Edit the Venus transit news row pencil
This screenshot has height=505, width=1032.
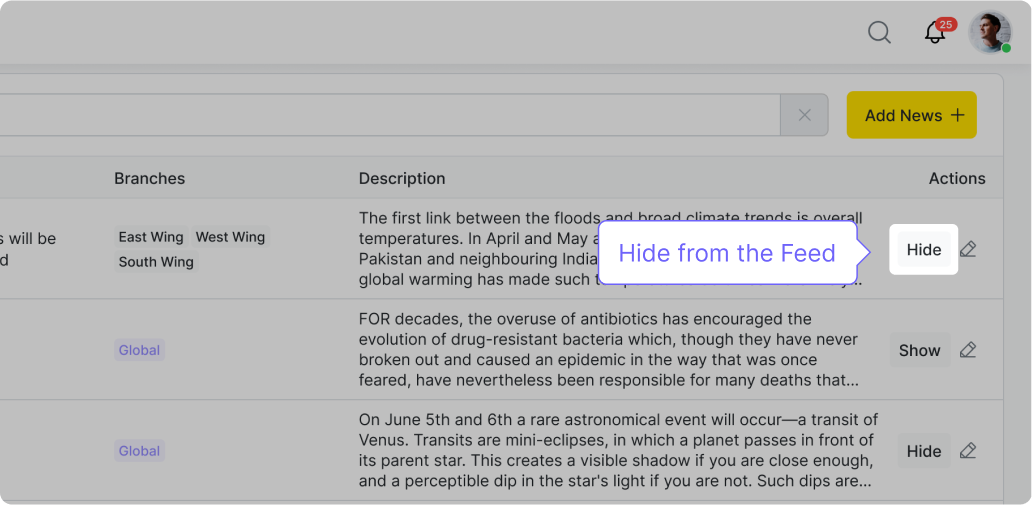tap(967, 451)
